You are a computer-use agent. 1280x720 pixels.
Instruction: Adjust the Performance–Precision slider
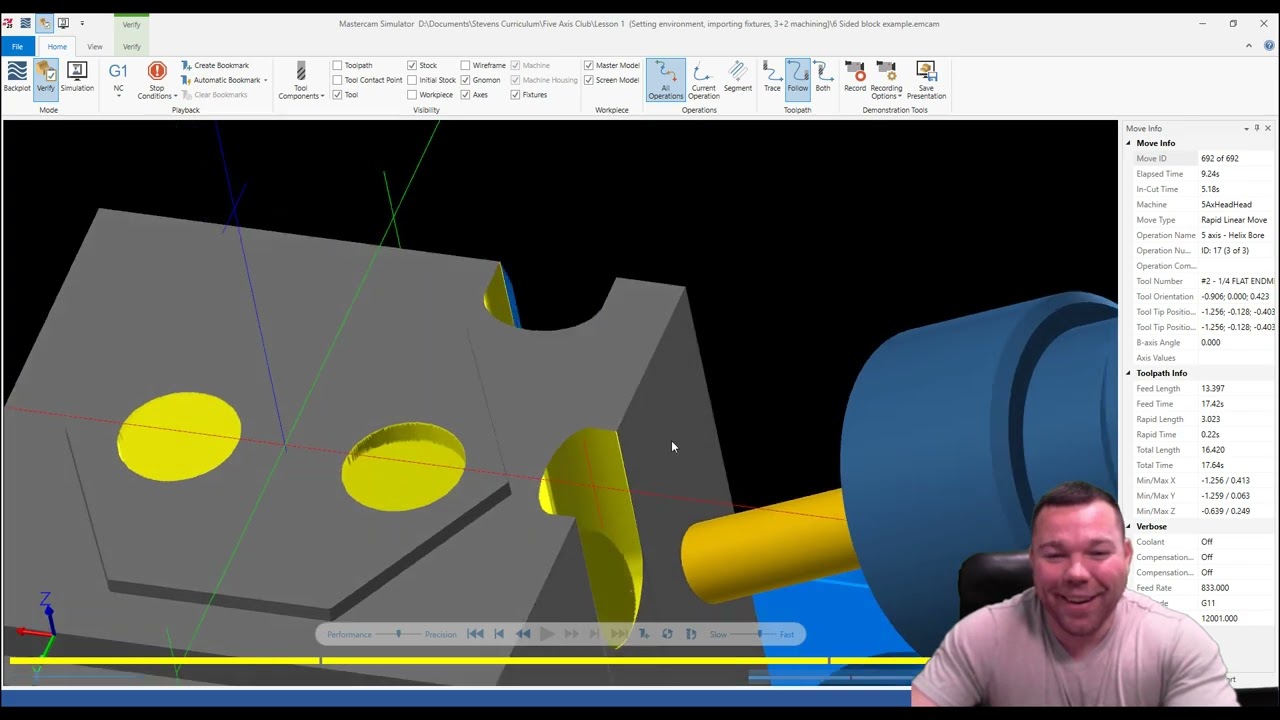[398, 634]
